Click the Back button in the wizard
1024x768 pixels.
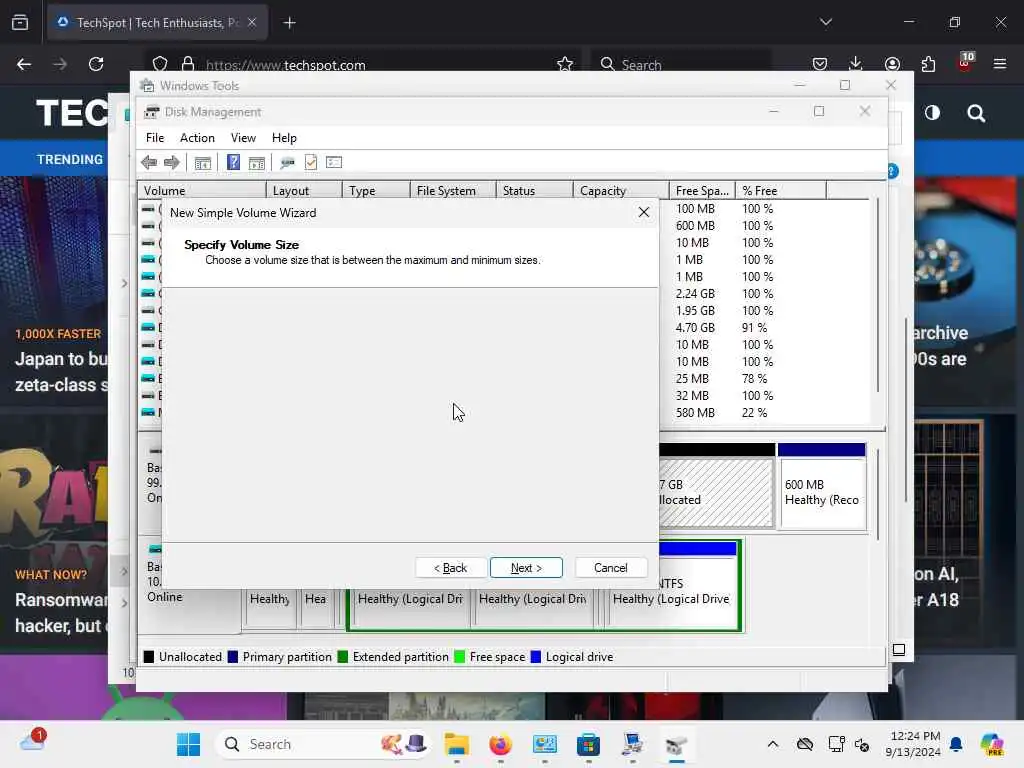[451, 568]
